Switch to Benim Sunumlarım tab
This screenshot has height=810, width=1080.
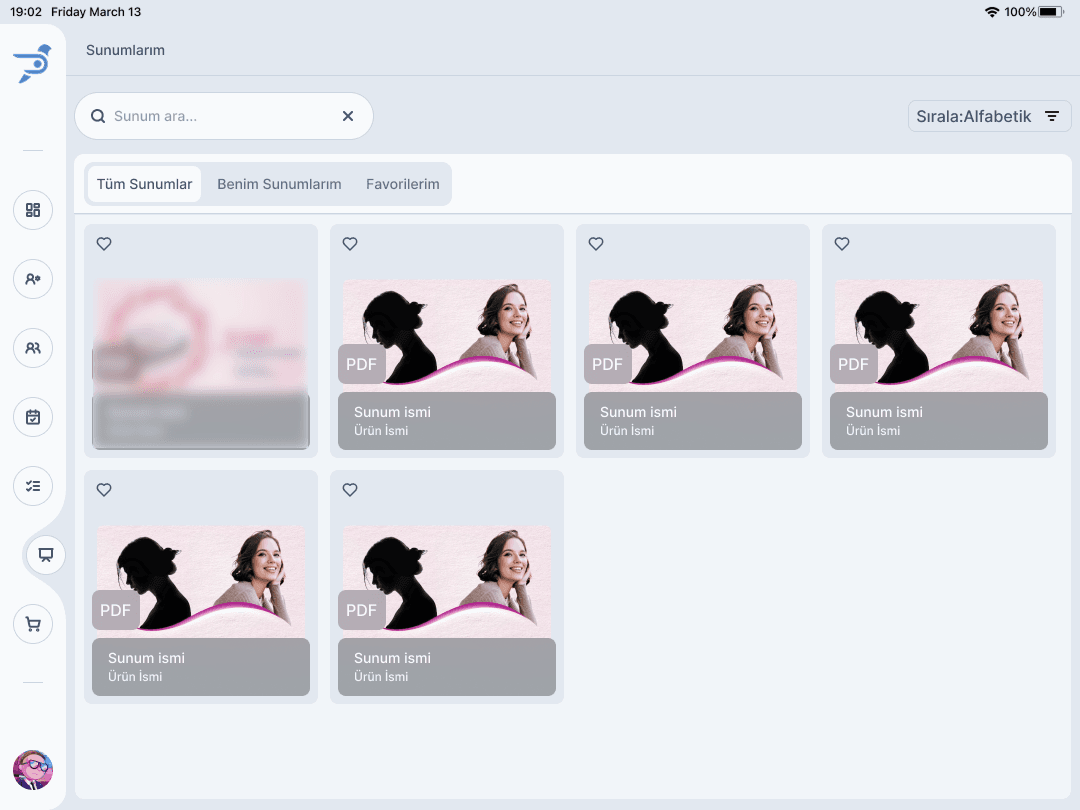279,184
